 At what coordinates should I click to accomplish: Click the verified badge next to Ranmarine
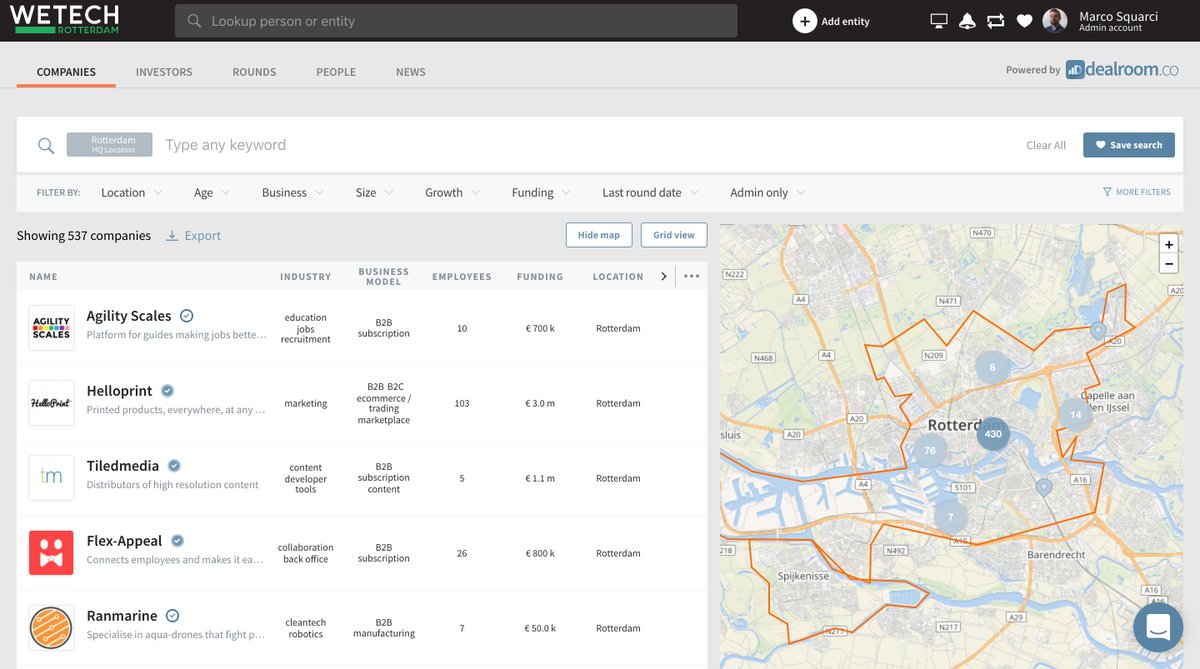click(x=172, y=616)
